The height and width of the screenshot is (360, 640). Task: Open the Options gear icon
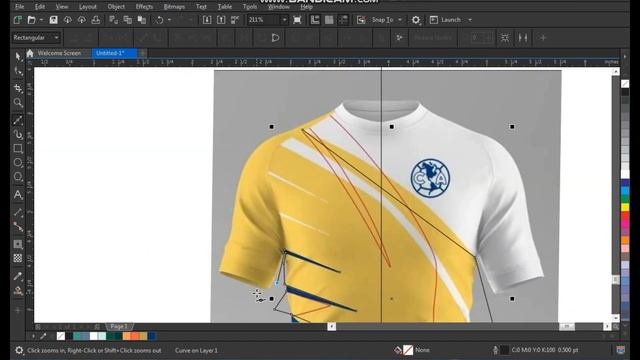(416, 20)
